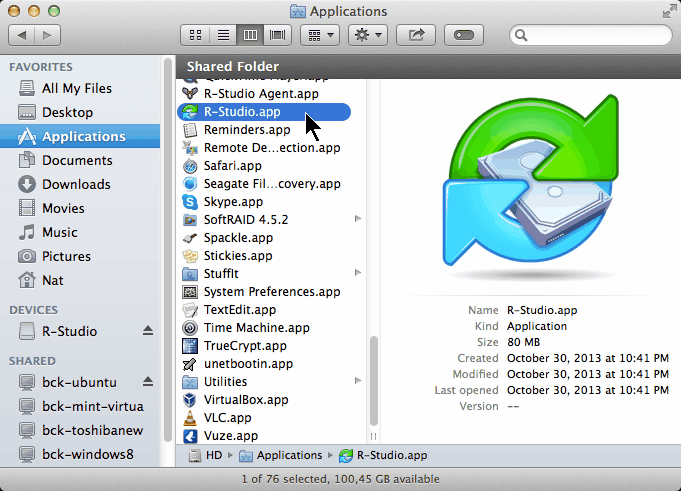This screenshot has width=681, height=491.
Task: Go forward with the right arrow
Action: [47, 35]
